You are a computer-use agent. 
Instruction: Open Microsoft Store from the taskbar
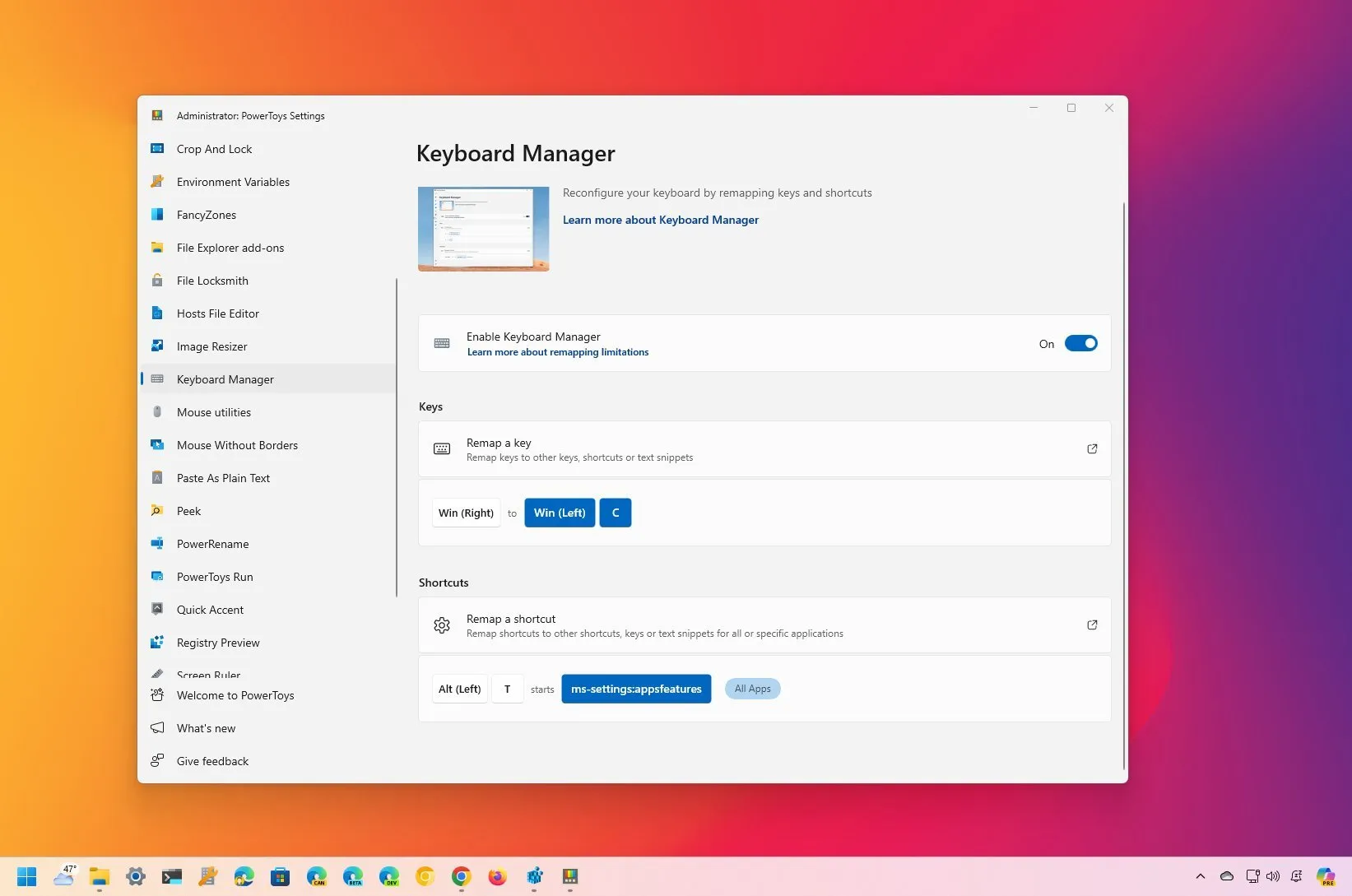click(281, 877)
